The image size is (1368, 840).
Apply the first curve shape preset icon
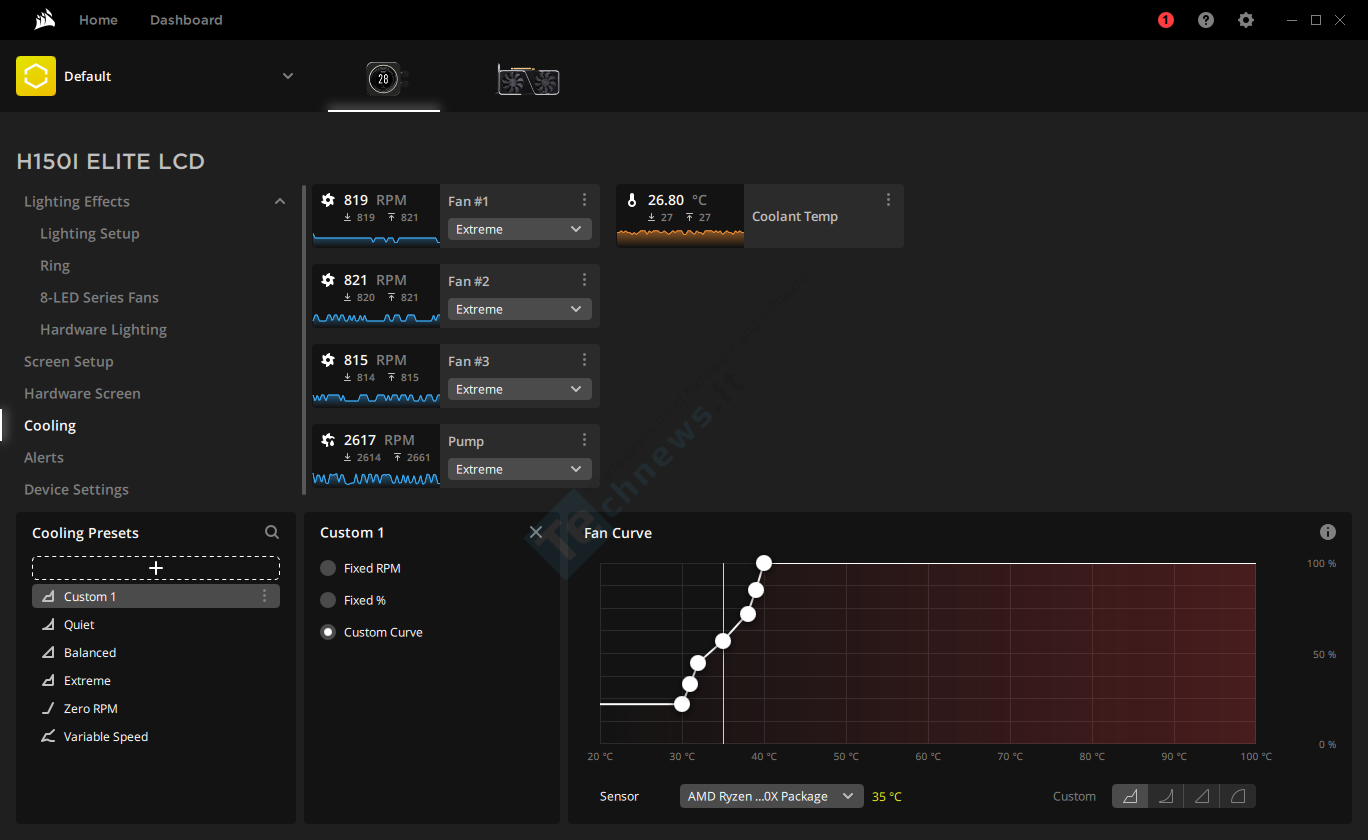pos(1130,796)
